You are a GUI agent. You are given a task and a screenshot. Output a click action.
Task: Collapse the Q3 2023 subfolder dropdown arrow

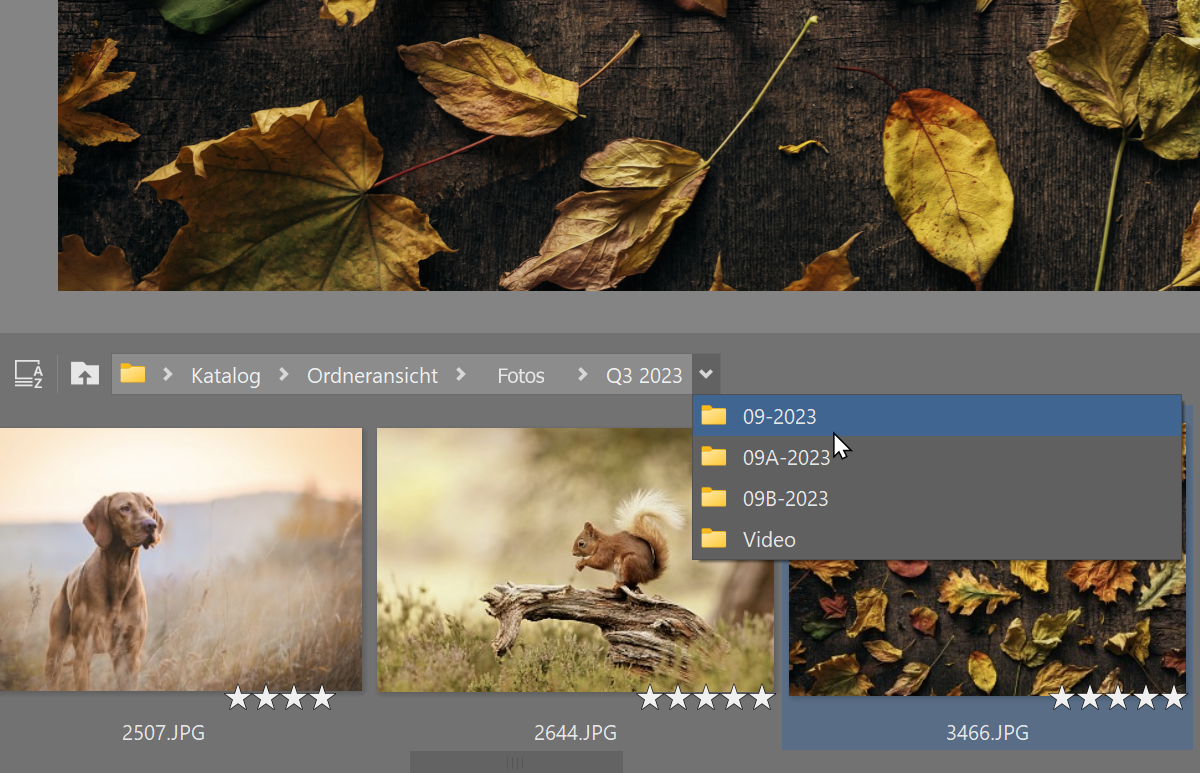[706, 375]
